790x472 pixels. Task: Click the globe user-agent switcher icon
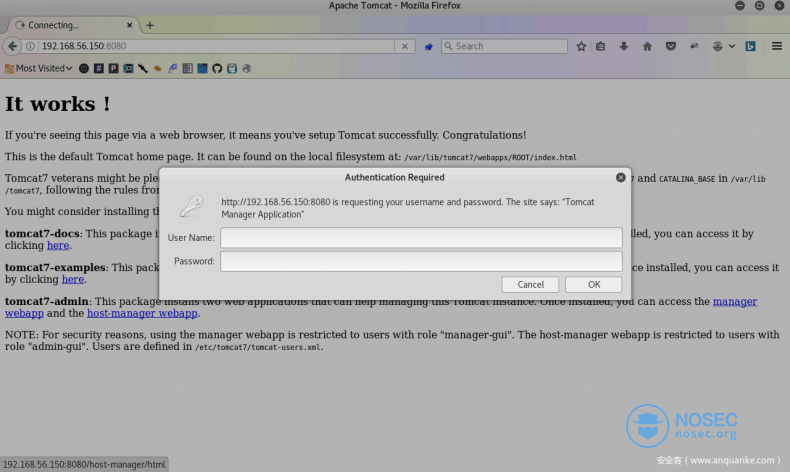(x=717, y=46)
